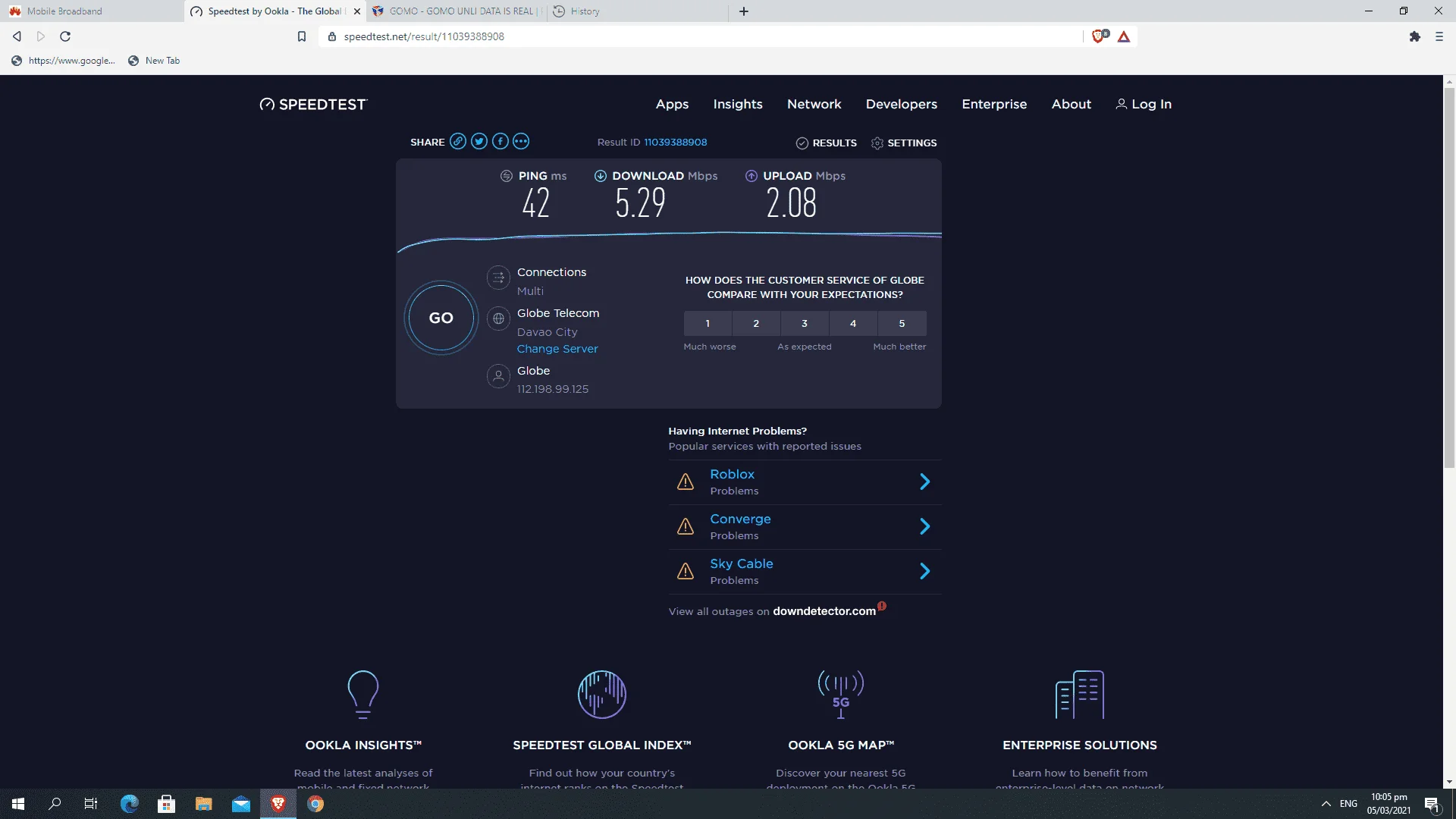
Task: Open the browser main menu
Action: [1439, 36]
